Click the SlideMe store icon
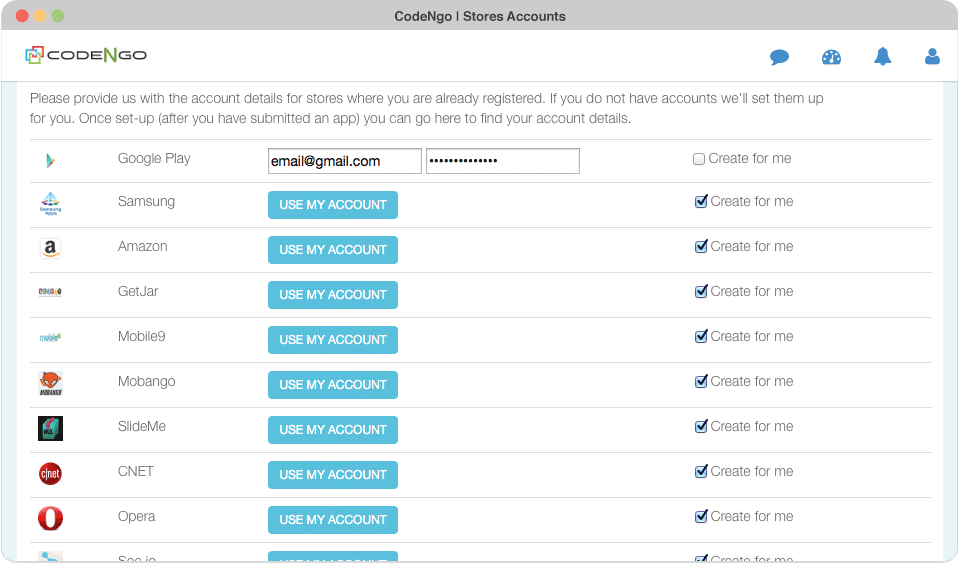 click(50, 428)
